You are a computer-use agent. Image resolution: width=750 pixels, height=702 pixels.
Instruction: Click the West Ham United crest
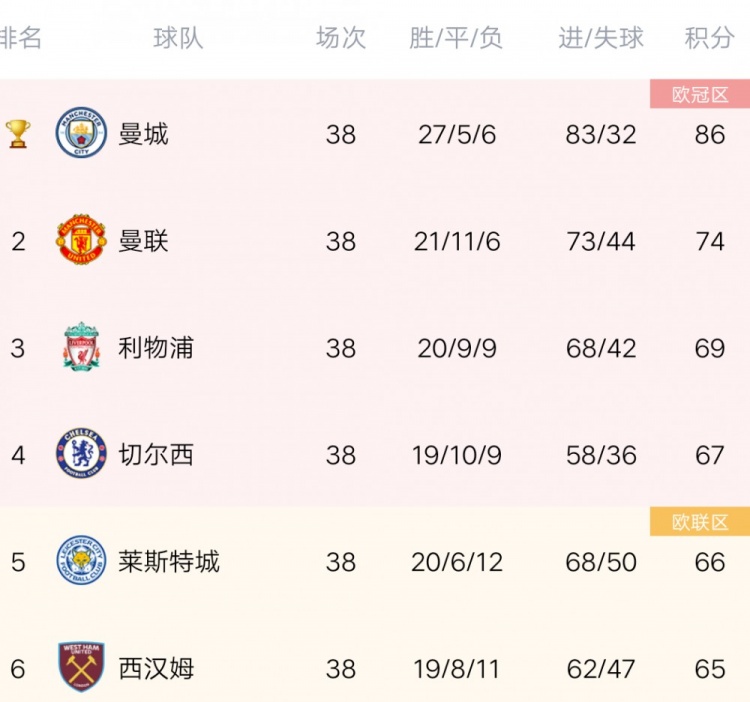pyautogui.click(x=81, y=667)
